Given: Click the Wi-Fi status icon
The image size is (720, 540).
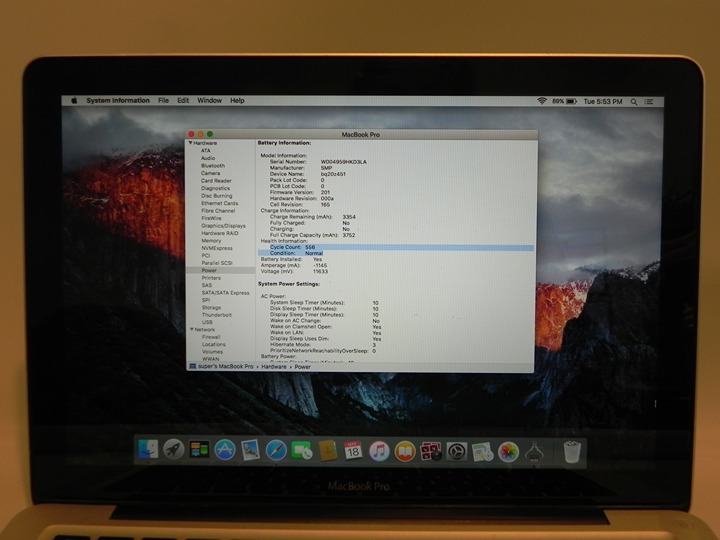Looking at the screenshot, I should pyautogui.click(x=542, y=101).
